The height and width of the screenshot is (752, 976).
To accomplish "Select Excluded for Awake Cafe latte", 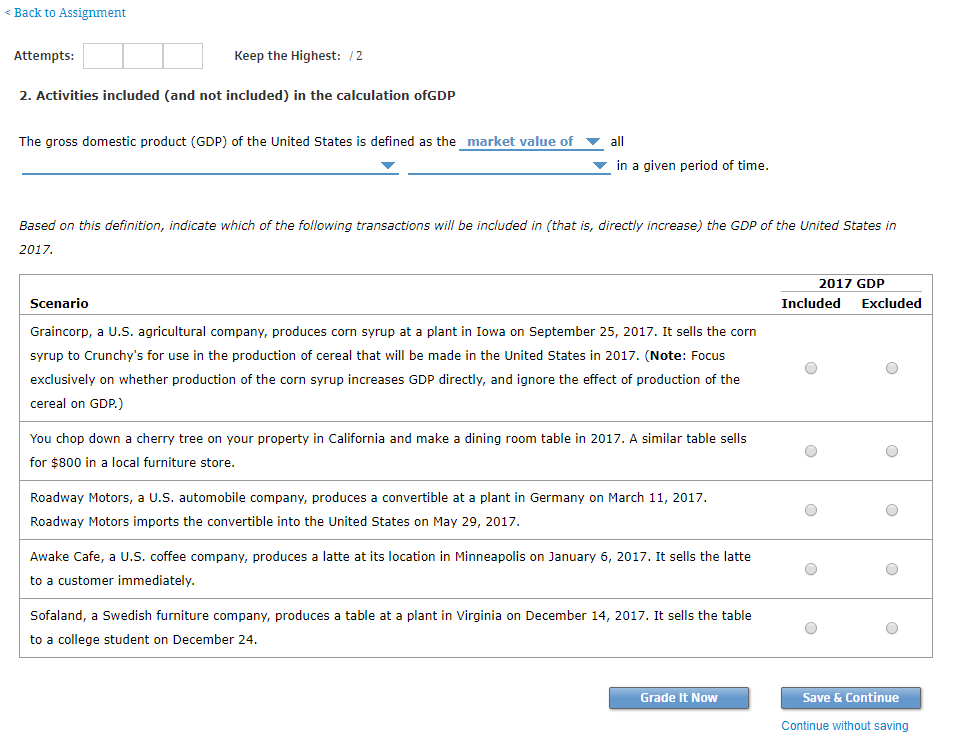I will [x=892, y=569].
